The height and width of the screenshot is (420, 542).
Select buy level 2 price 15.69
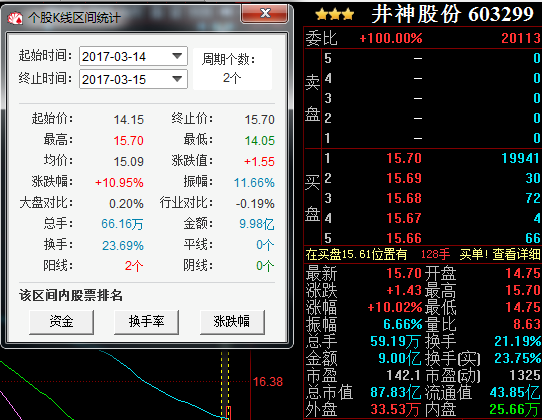click(404, 178)
